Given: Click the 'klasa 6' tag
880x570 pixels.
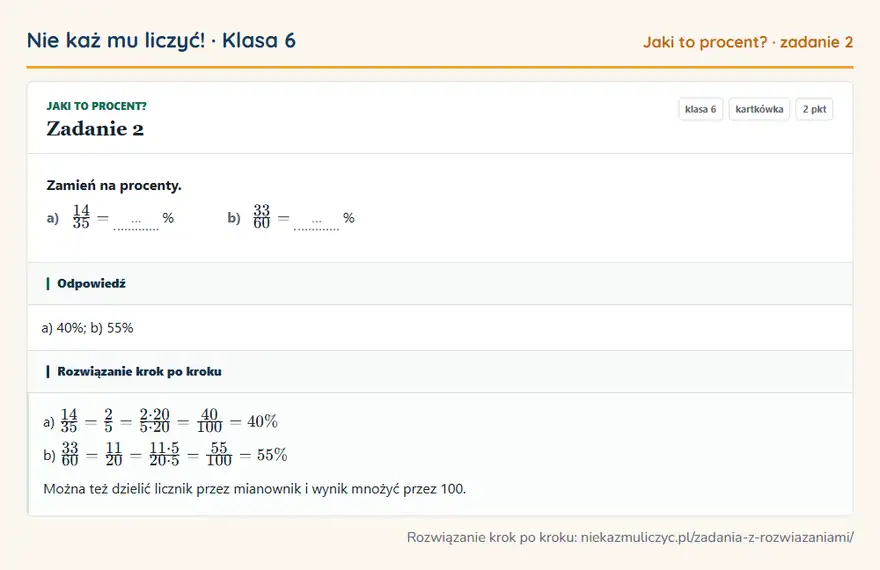Looking at the screenshot, I should [x=700, y=109].
